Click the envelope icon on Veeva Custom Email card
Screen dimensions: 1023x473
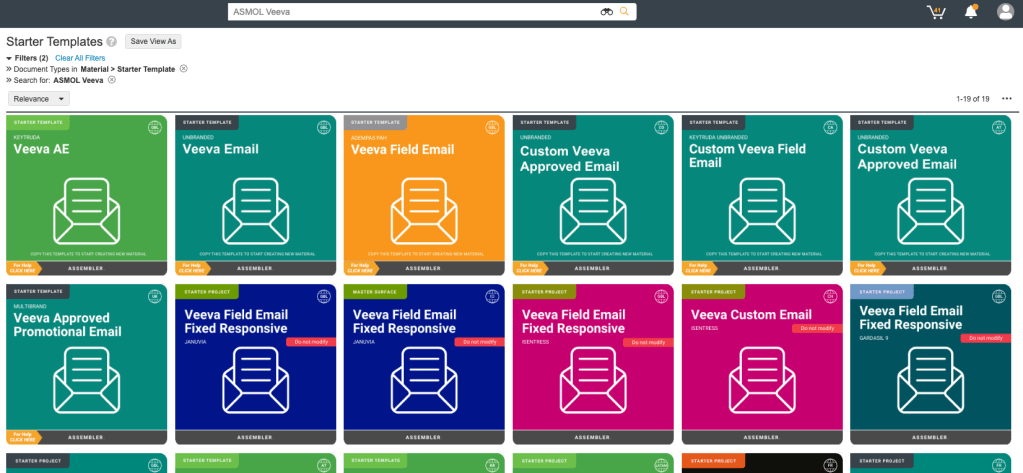[x=762, y=382]
